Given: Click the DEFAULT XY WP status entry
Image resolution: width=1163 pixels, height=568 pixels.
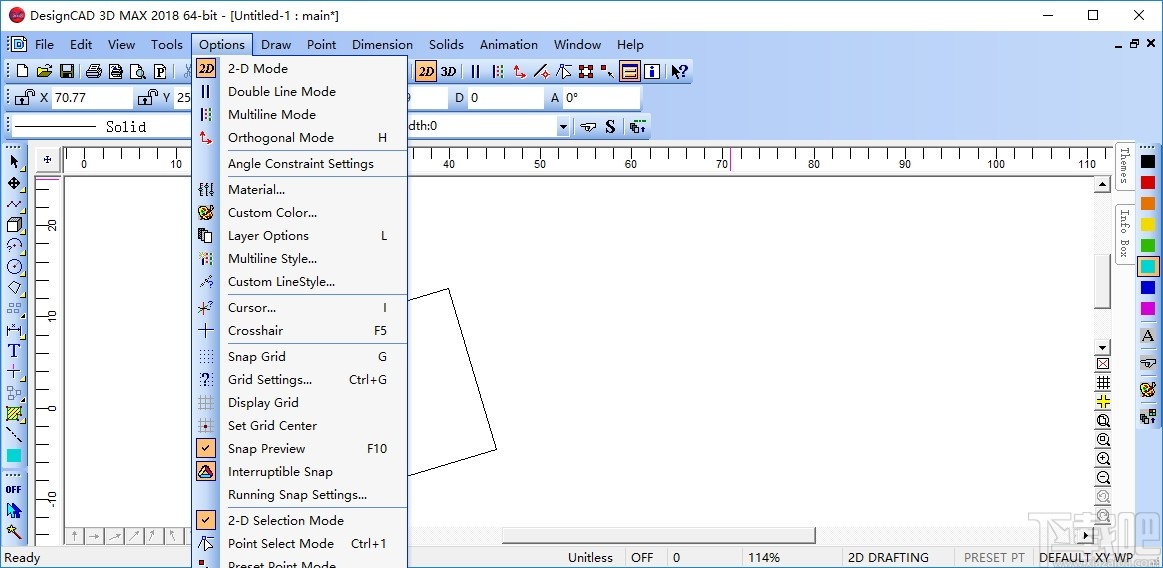Looking at the screenshot, I should (x=1086, y=558).
